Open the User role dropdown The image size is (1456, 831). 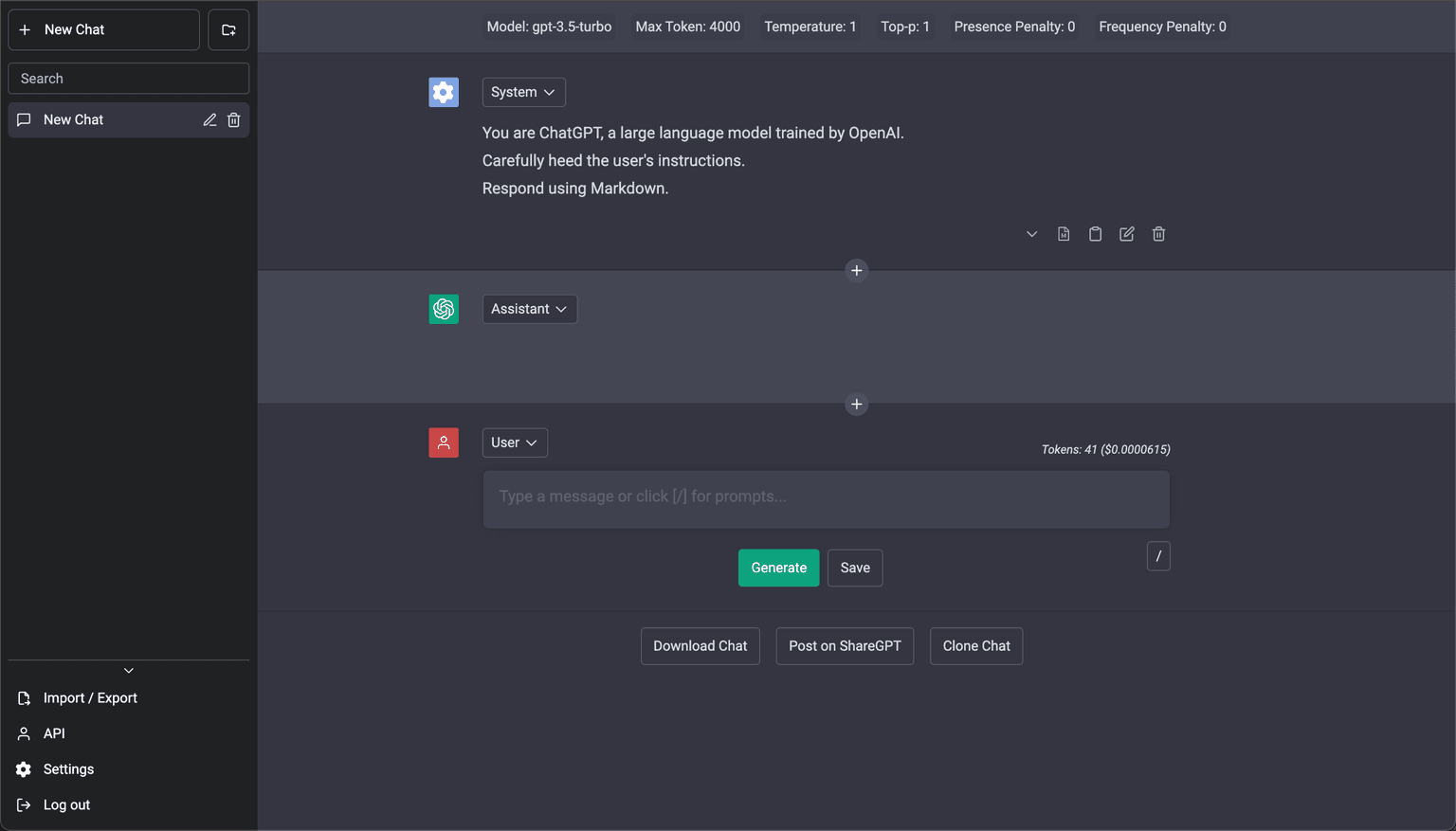(x=515, y=443)
